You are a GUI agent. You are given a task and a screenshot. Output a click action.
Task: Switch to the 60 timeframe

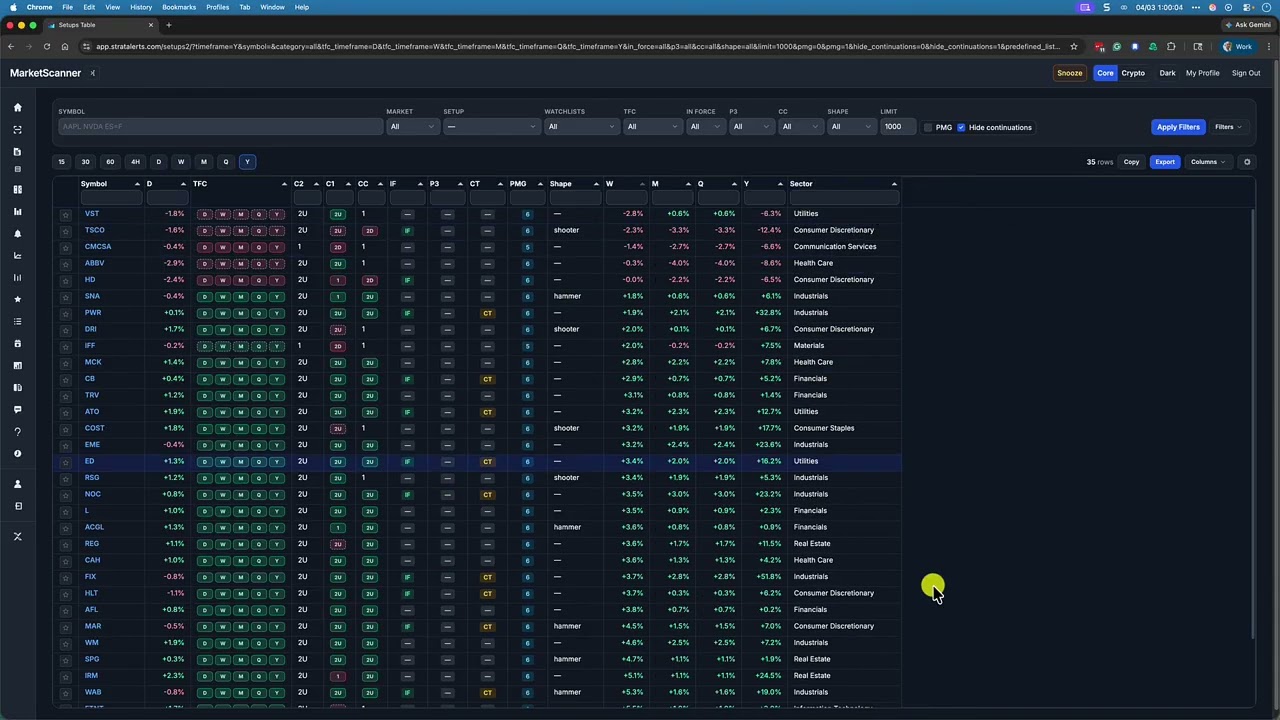110,162
